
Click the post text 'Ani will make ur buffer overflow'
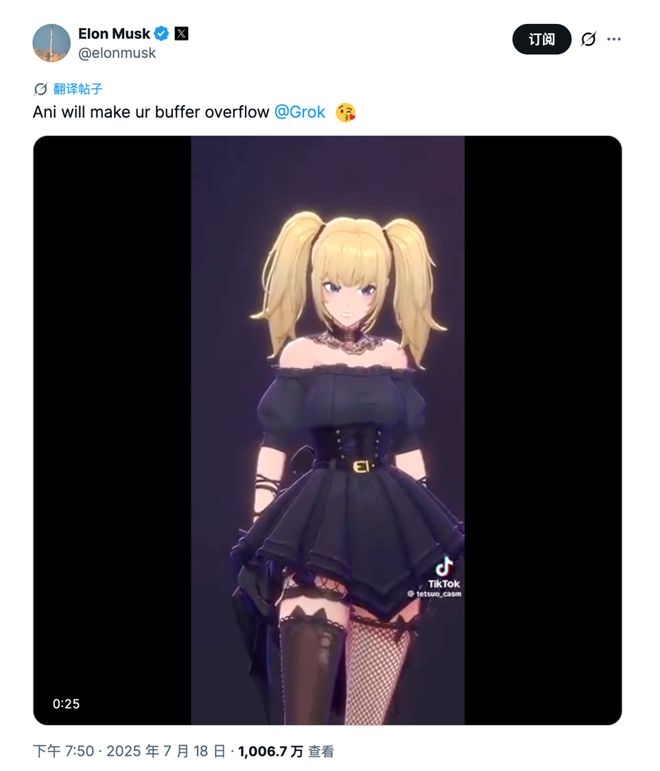pyautogui.click(x=151, y=112)
